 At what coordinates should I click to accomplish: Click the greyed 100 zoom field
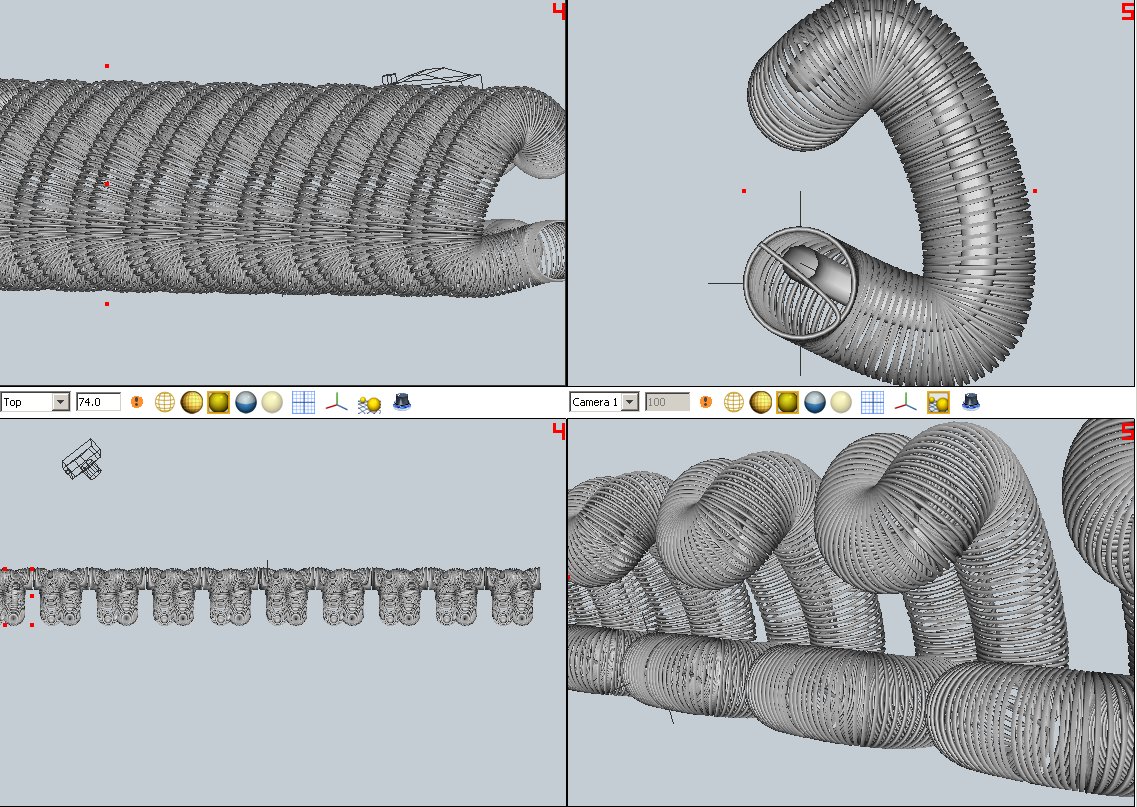[667, 402]
